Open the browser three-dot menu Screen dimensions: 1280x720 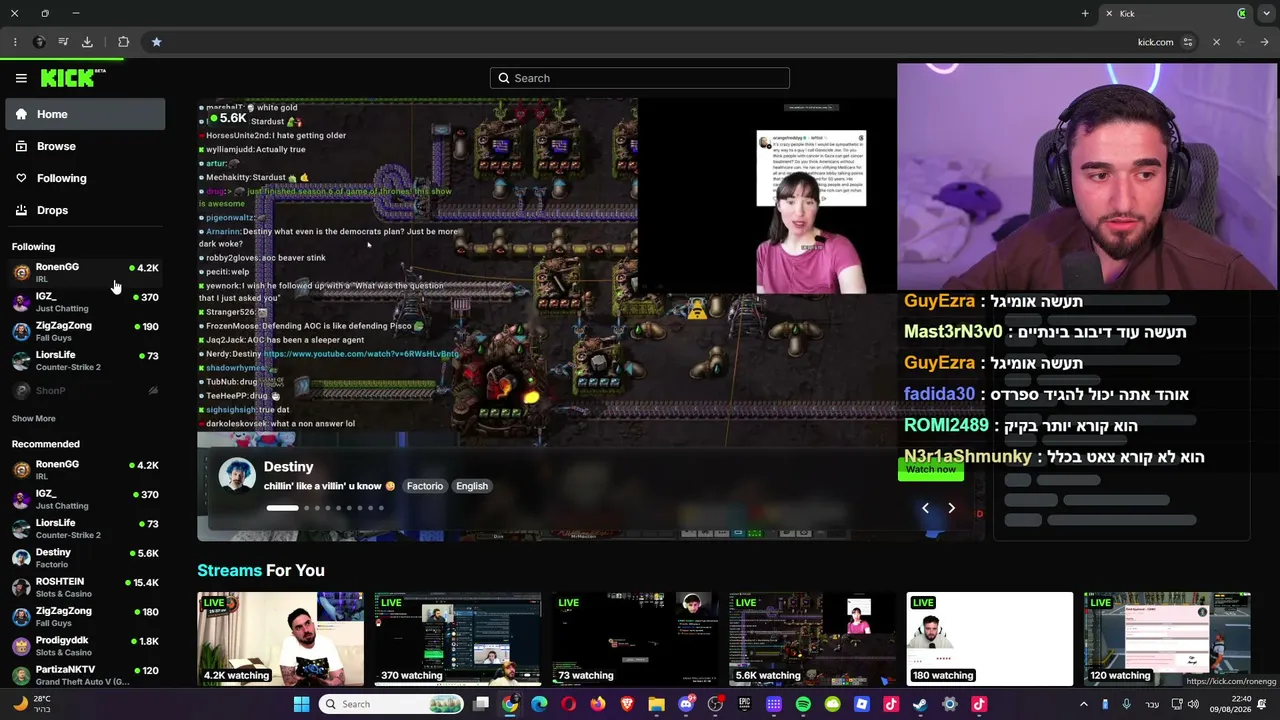[x=15, y=42]
